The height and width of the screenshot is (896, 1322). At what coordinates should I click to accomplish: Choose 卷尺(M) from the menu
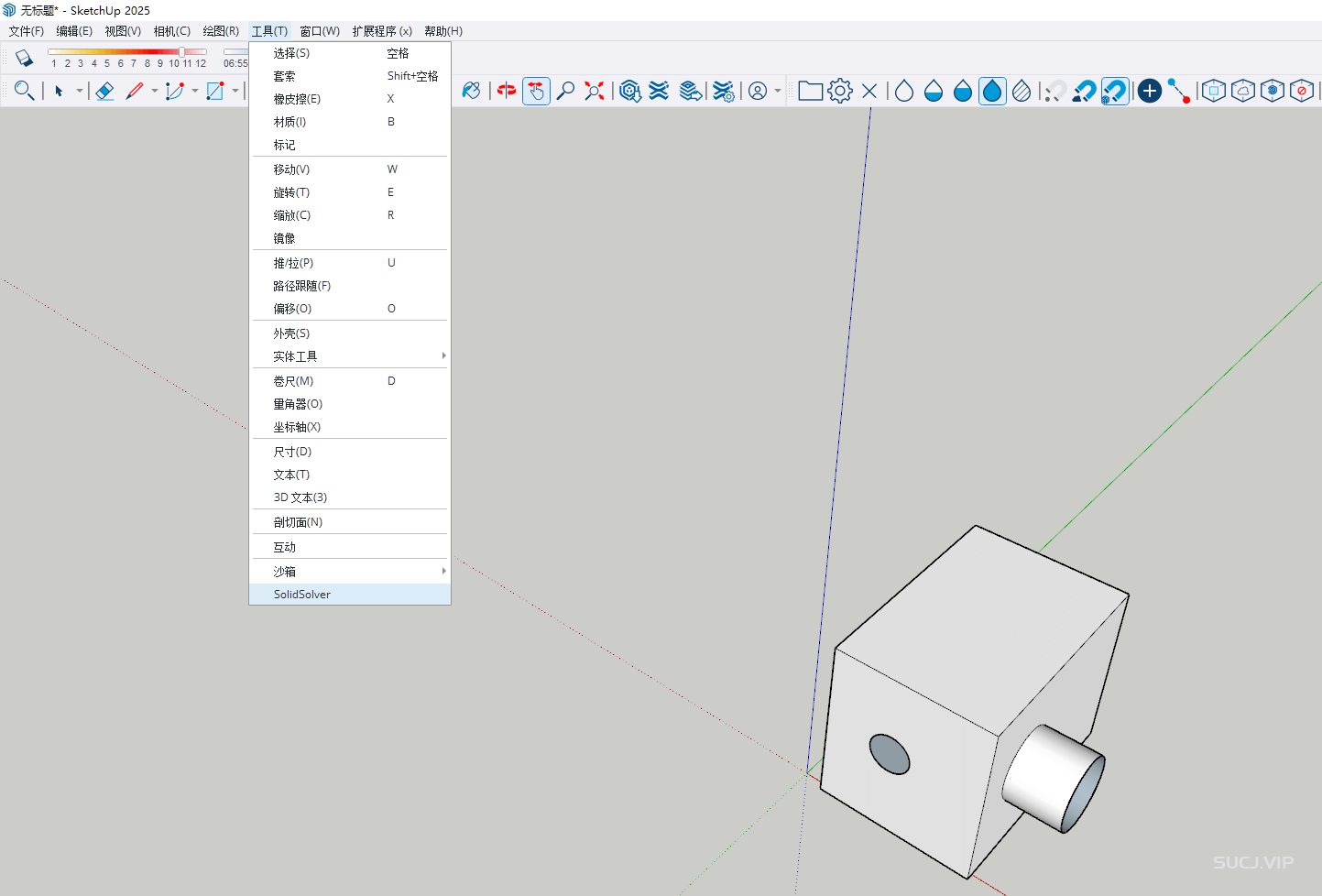pyautogui.click(x=350, y=381)
